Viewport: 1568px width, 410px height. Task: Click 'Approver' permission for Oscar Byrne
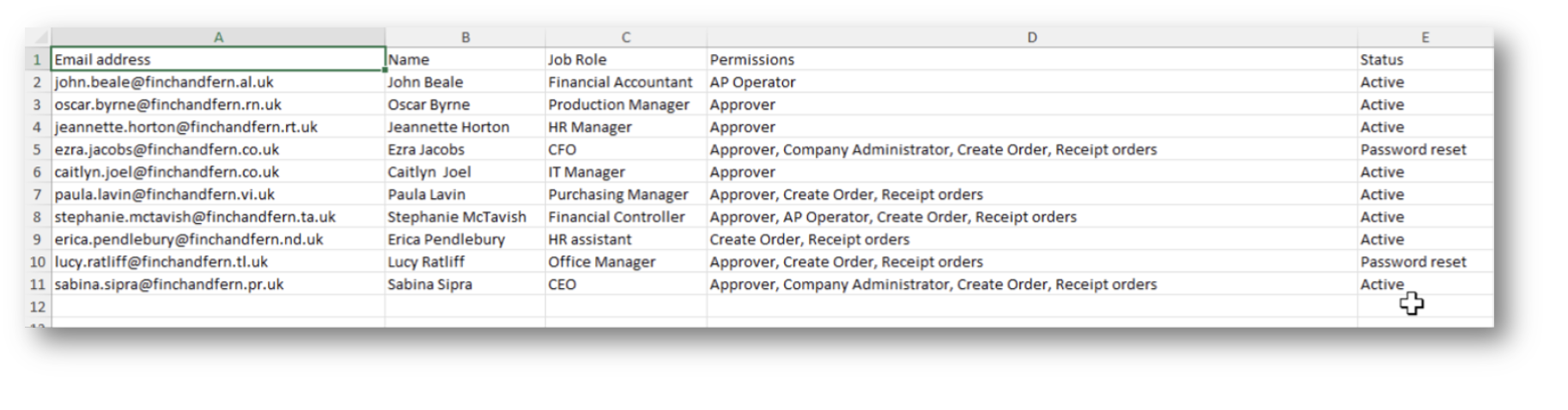pos(1031,105)
